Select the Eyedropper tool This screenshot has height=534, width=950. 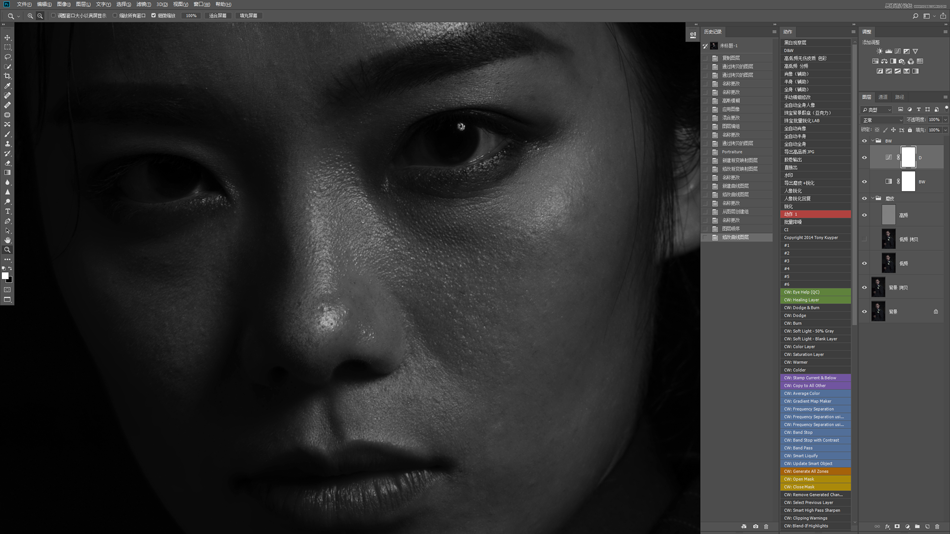(7, 86)
